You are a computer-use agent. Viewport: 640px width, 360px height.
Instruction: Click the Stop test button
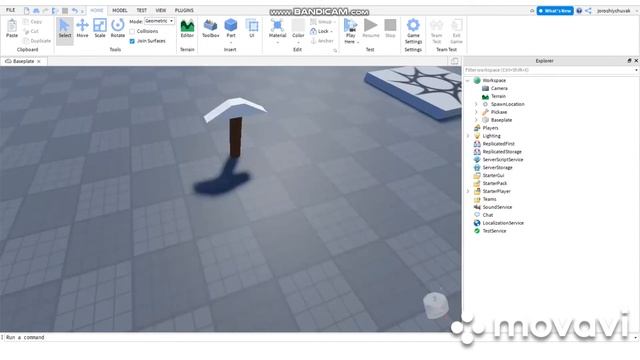(390, 29)
